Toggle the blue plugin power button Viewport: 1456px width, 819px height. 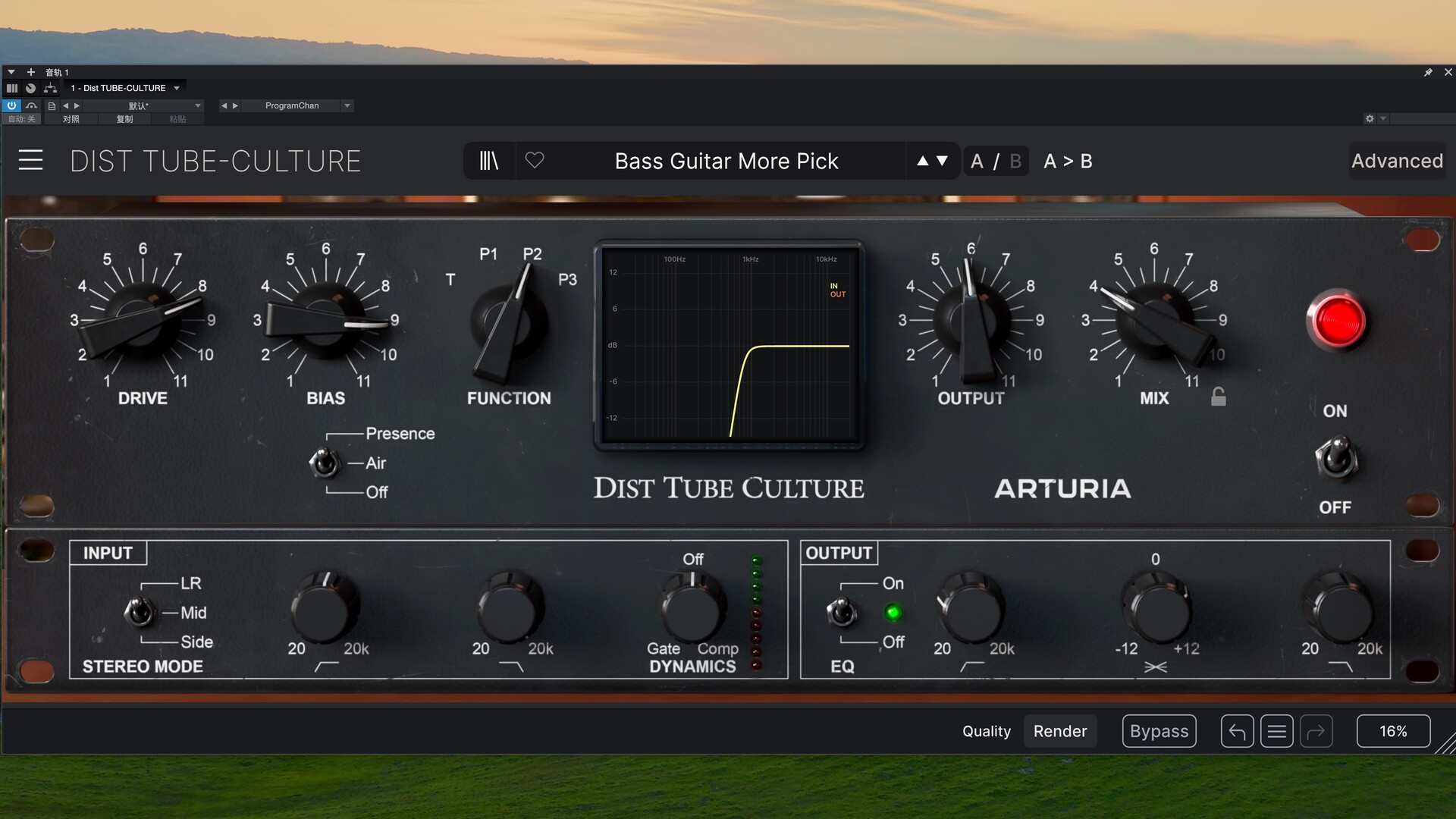tap(11, 105)
